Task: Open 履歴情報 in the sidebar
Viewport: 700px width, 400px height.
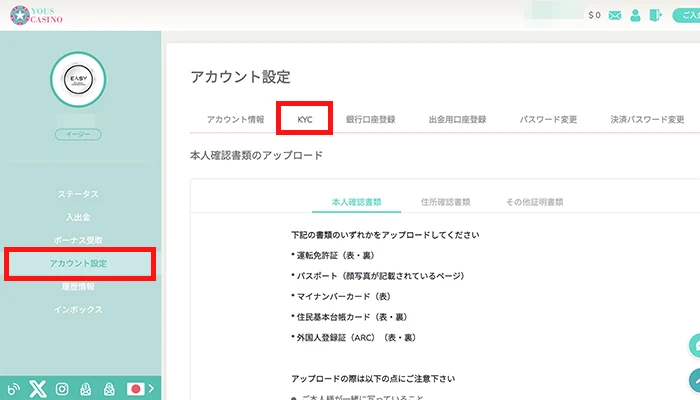Action: (x=78, y=287)
